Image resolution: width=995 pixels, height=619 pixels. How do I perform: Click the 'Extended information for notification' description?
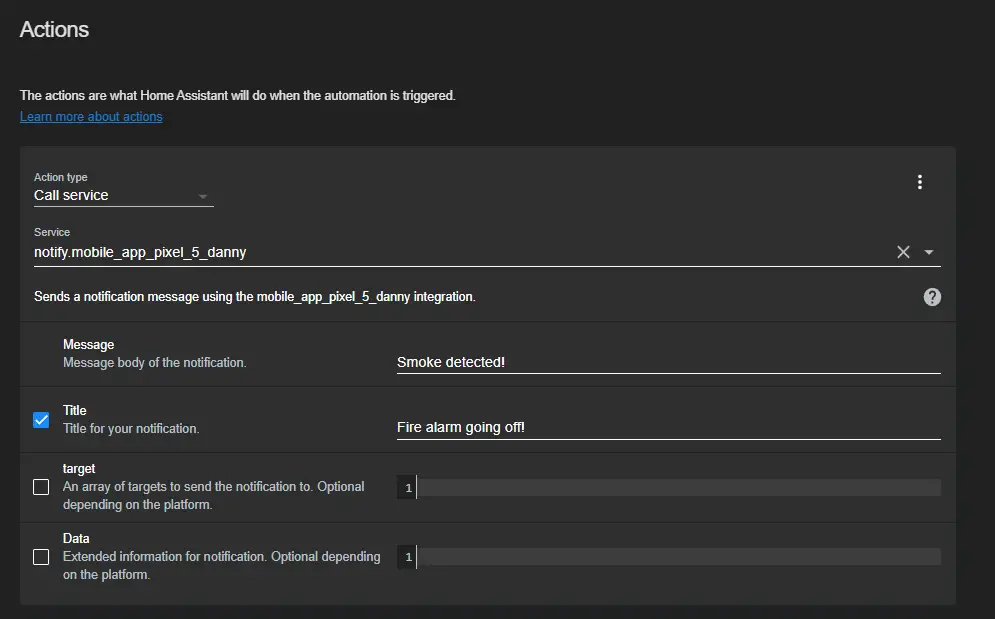[221, 565]
